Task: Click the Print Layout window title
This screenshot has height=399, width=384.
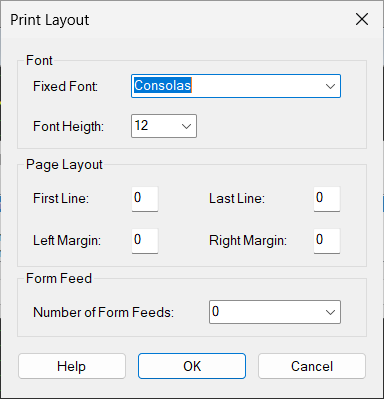Action: (50, 20)
